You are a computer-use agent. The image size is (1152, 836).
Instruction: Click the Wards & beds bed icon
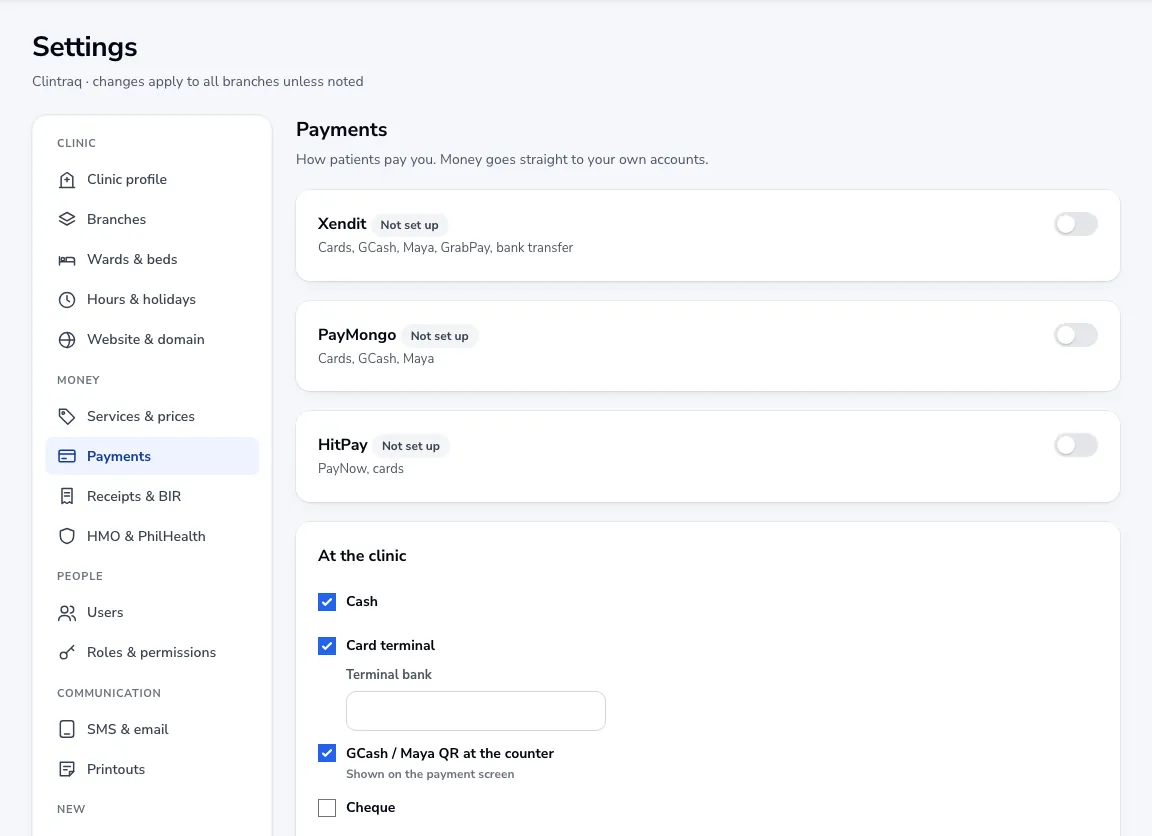click(x=67, y=259)
